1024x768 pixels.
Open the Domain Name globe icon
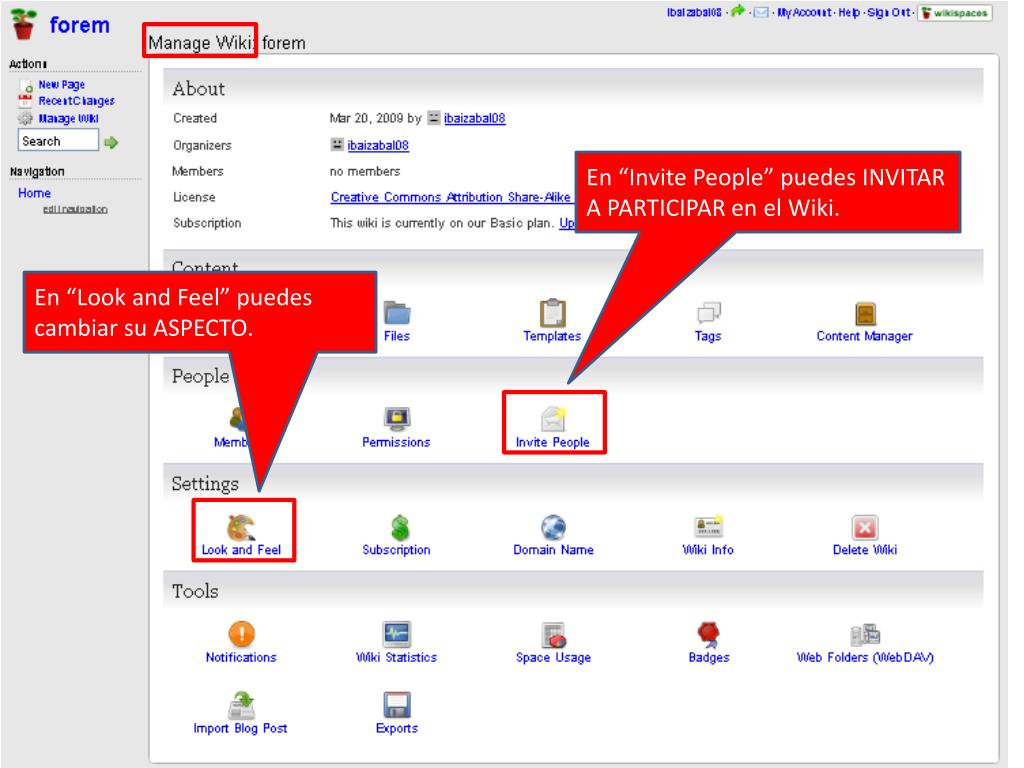[x=553, y=526]
